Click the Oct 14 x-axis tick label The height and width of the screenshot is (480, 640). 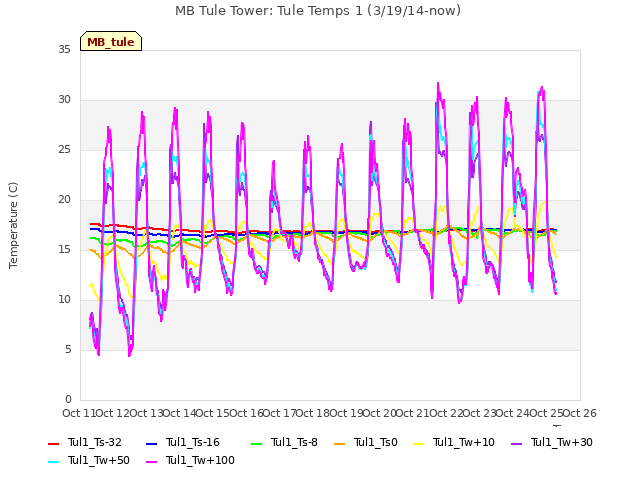(x=179, y=413)
